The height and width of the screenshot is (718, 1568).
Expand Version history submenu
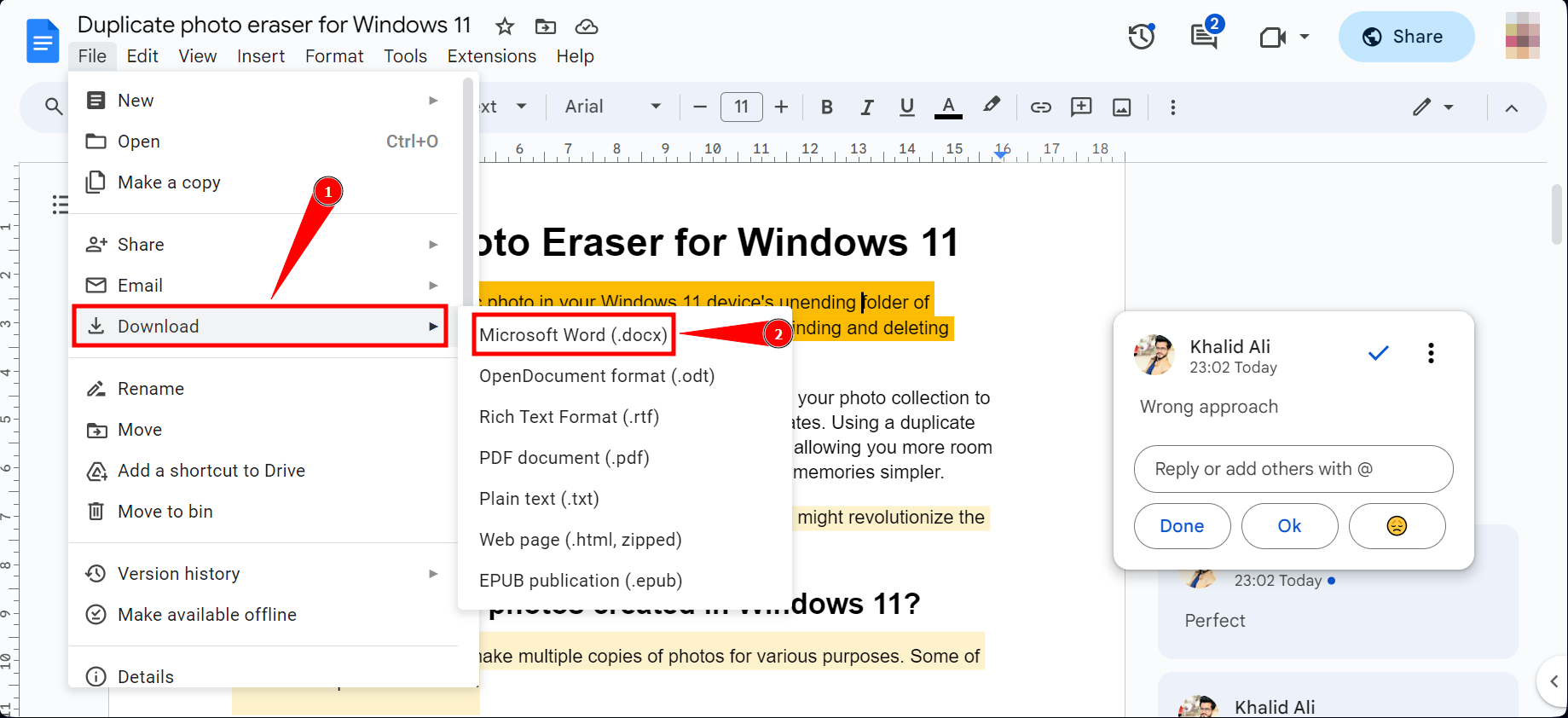[x=433, y=574]
